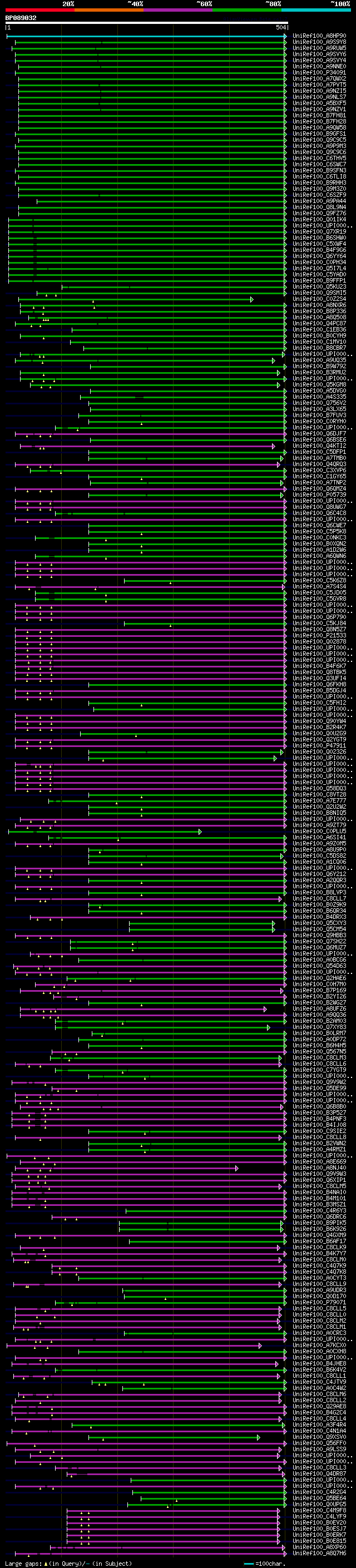Image resolution: width=356 pixels, height=1568 pixels.
Task: Select label UniRef100_P05739
Action: pyautogui.click(x=319, y=494)
